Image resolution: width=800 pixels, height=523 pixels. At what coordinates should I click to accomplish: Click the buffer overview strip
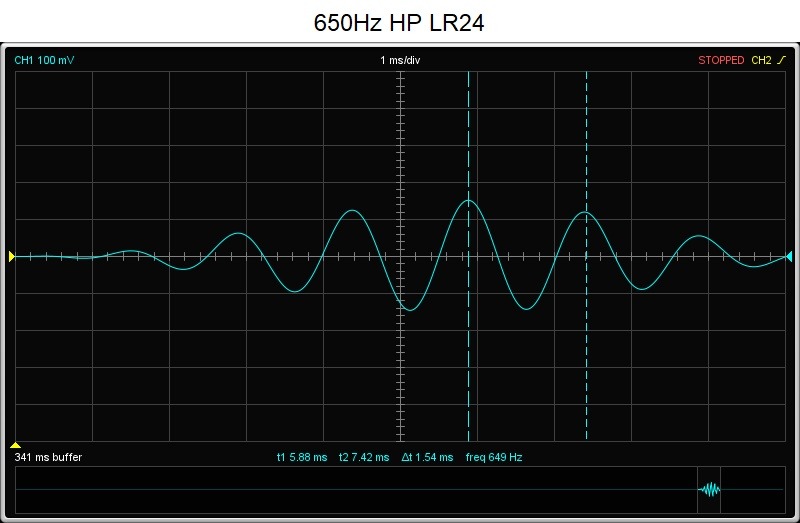point(400,490)
